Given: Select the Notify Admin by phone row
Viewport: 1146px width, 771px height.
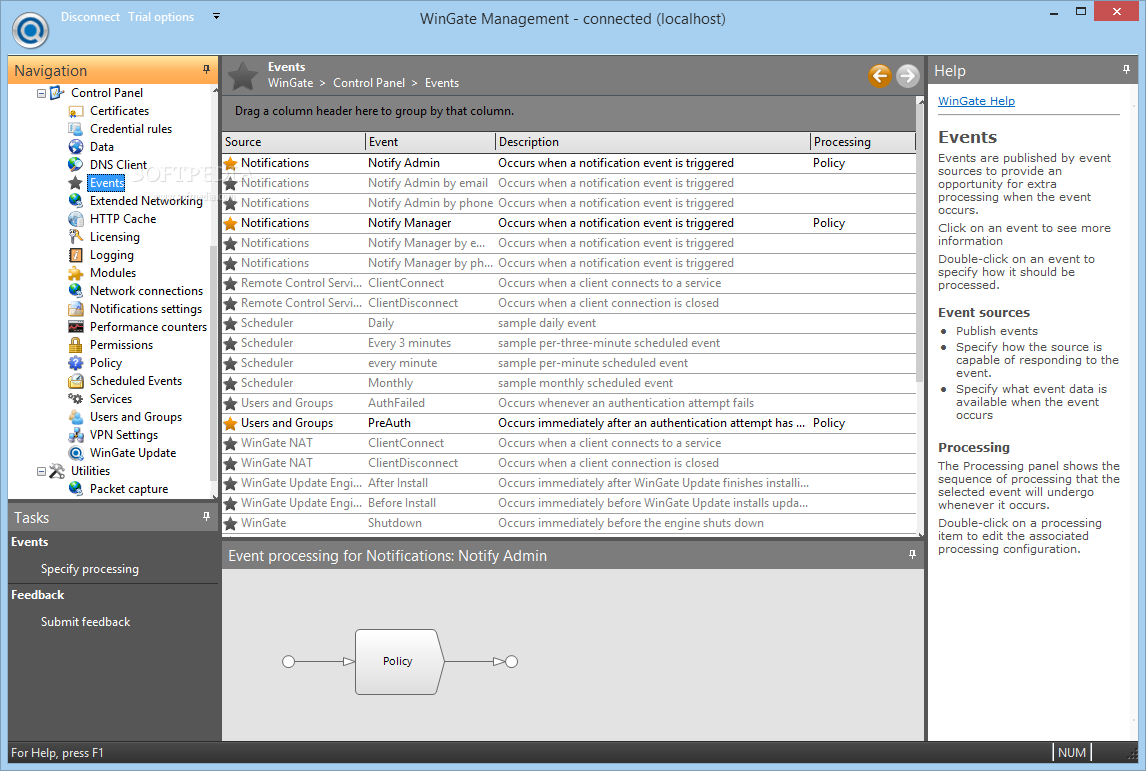Looking at the screenshot, I should (569, 203).
